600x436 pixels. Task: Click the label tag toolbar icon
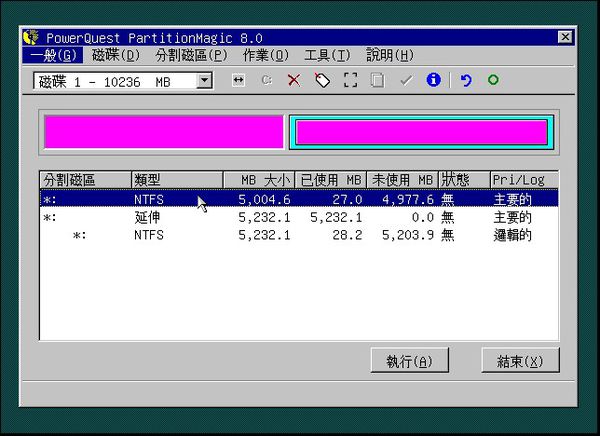pos(321,81)
